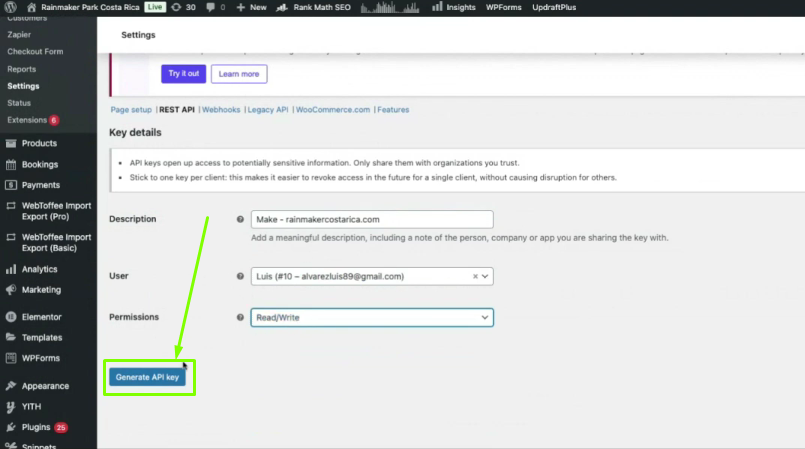Click the help icon beside Description
The height and width of the screenshot is (449, 805).
[x=240, y=219]
